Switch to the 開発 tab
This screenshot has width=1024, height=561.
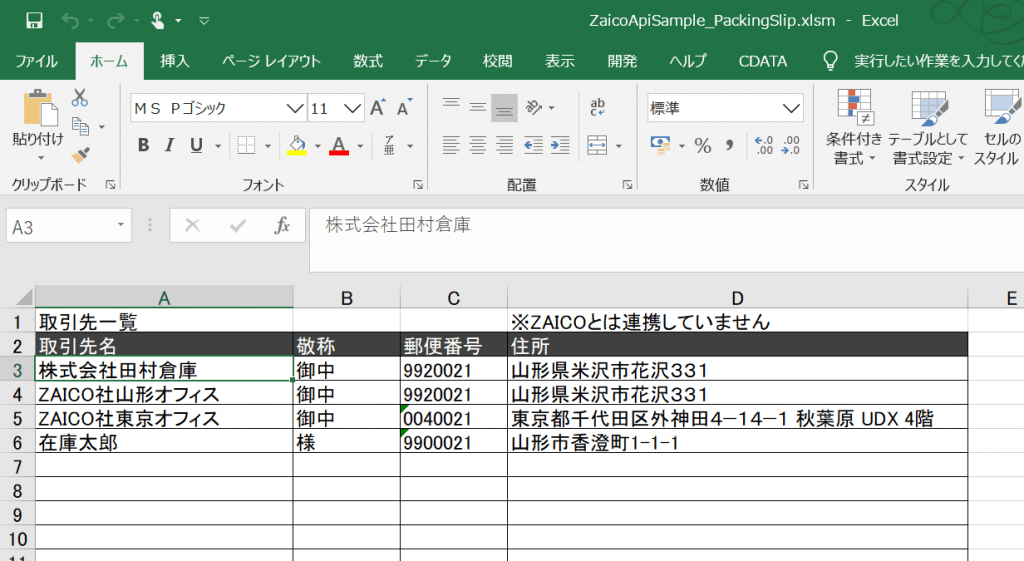(622, 61)
